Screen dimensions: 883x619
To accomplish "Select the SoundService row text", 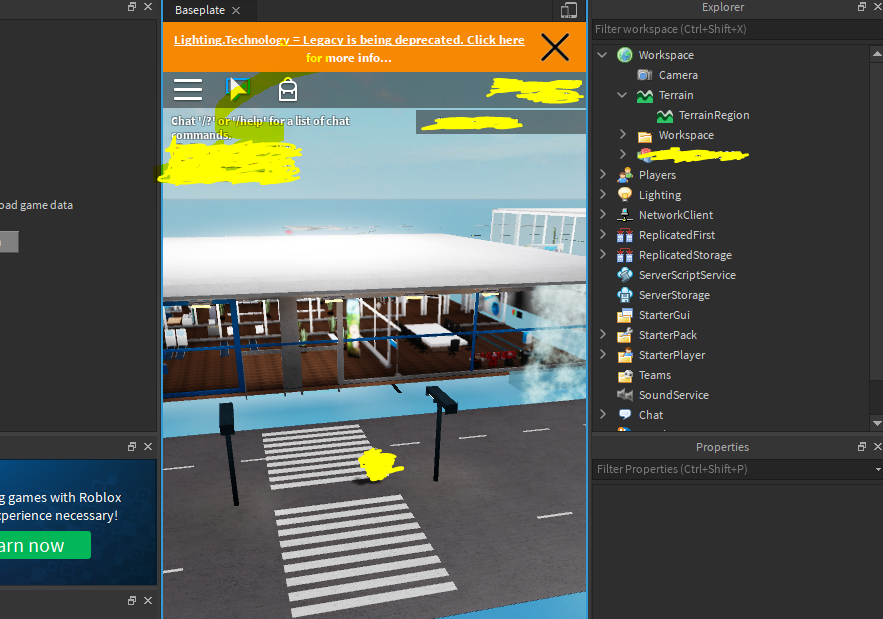I will coord(674,395).
